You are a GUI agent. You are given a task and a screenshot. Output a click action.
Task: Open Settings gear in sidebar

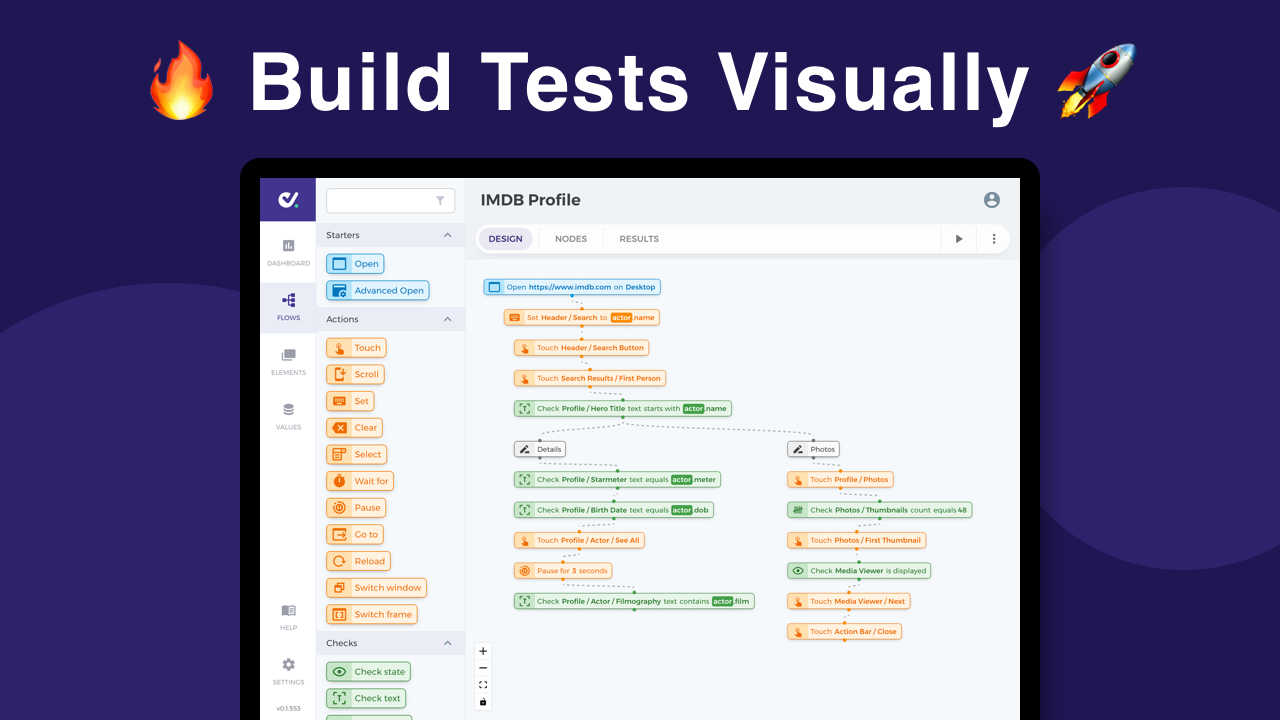(288, 671)
